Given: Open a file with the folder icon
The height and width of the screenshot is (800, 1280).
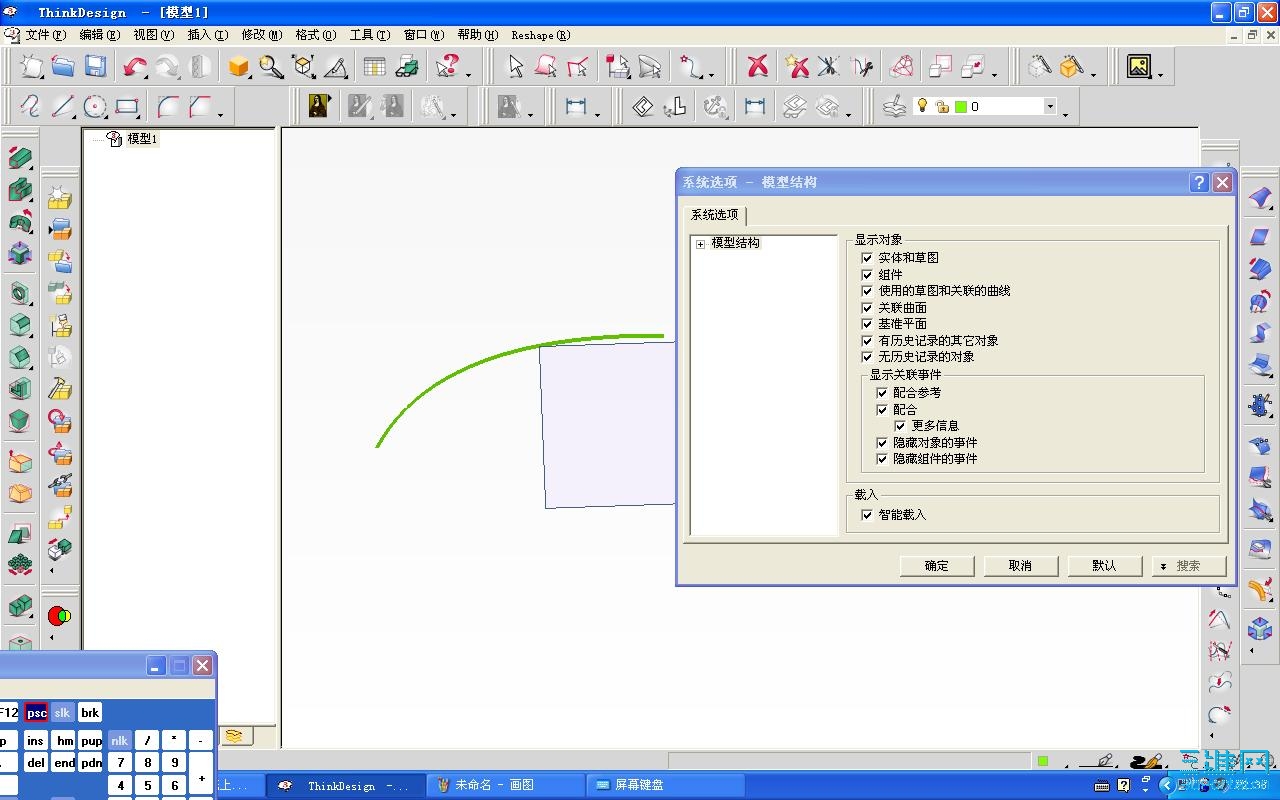Looking at the screenshot, I should [63, 66].
